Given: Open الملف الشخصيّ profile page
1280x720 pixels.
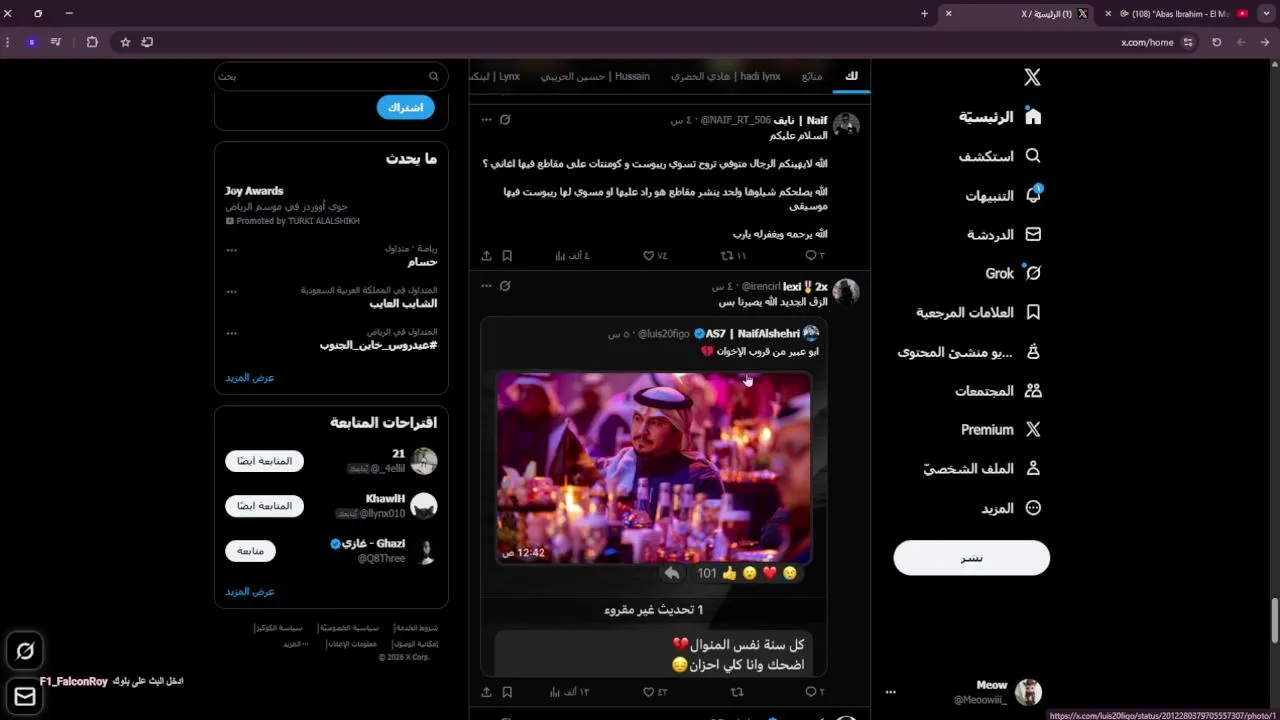Looking at the screenshot, I should point(981,469).
